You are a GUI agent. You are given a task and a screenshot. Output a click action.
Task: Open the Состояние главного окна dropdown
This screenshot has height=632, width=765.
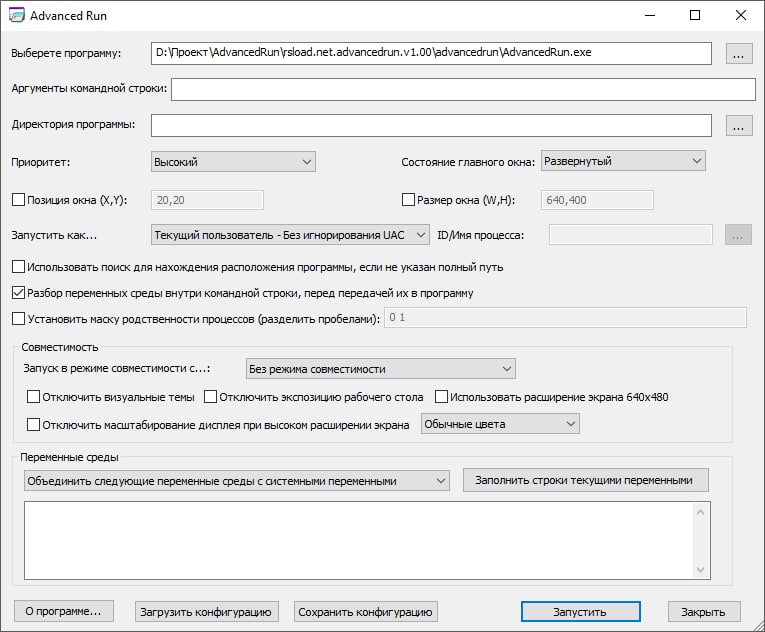[623, 161]
